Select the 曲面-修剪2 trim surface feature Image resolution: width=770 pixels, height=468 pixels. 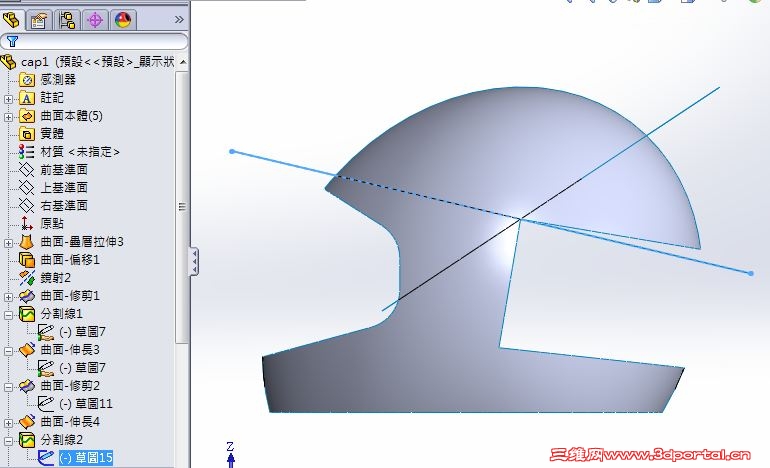coord(59,385)
